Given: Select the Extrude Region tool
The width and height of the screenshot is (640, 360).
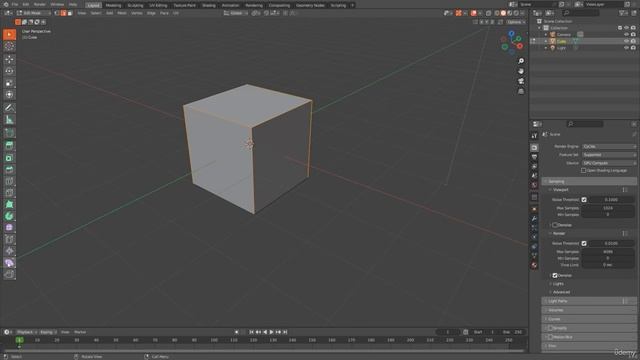Looking at the screenshot, I should click(x=9, y=146).
